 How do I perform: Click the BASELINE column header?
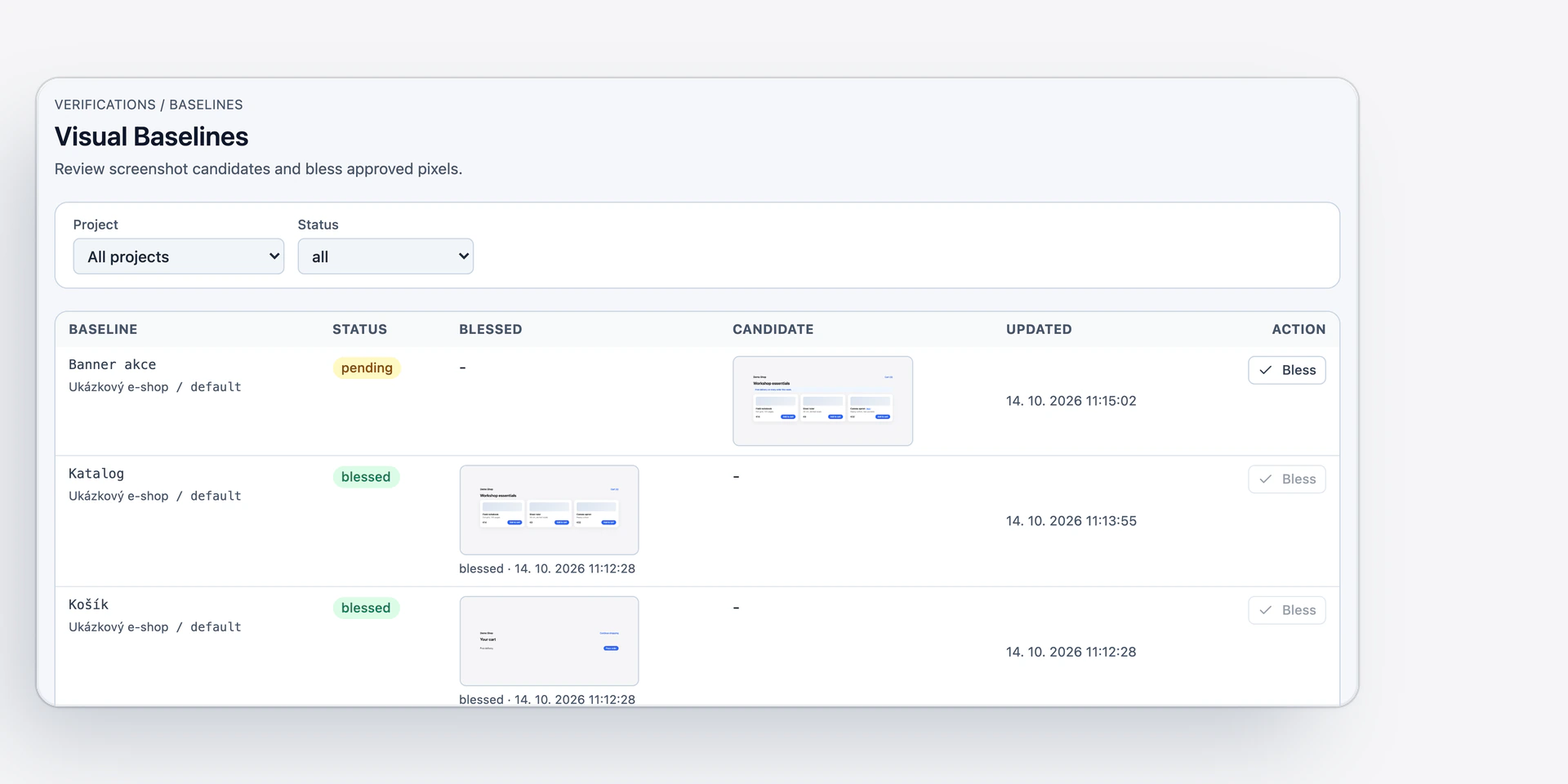pyautogui.click(x=103, y=329)
